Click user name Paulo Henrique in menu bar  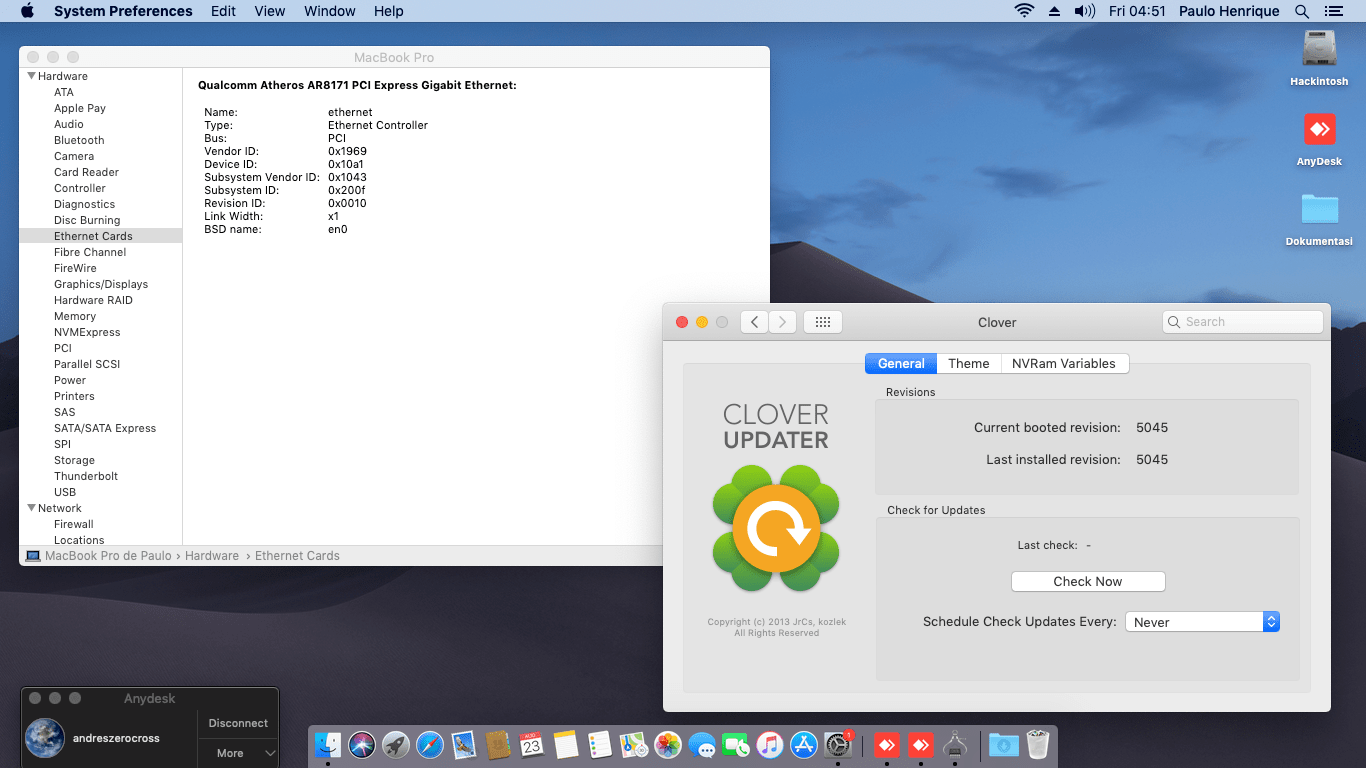pos(1229,11)
